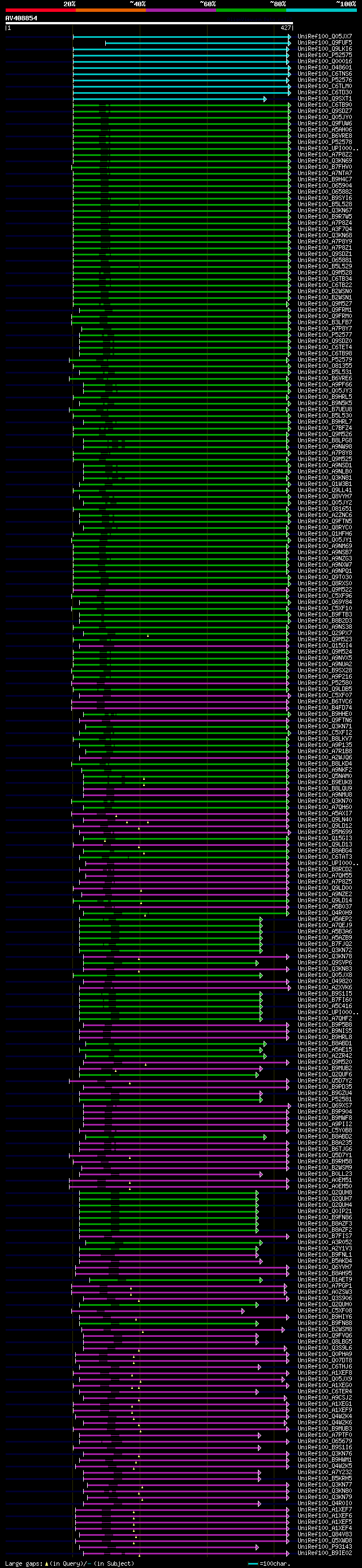Click the green alignment bar for UniRef100_C6TB90
Viewport: 362px width, 1568px height.
pos(182,105)
